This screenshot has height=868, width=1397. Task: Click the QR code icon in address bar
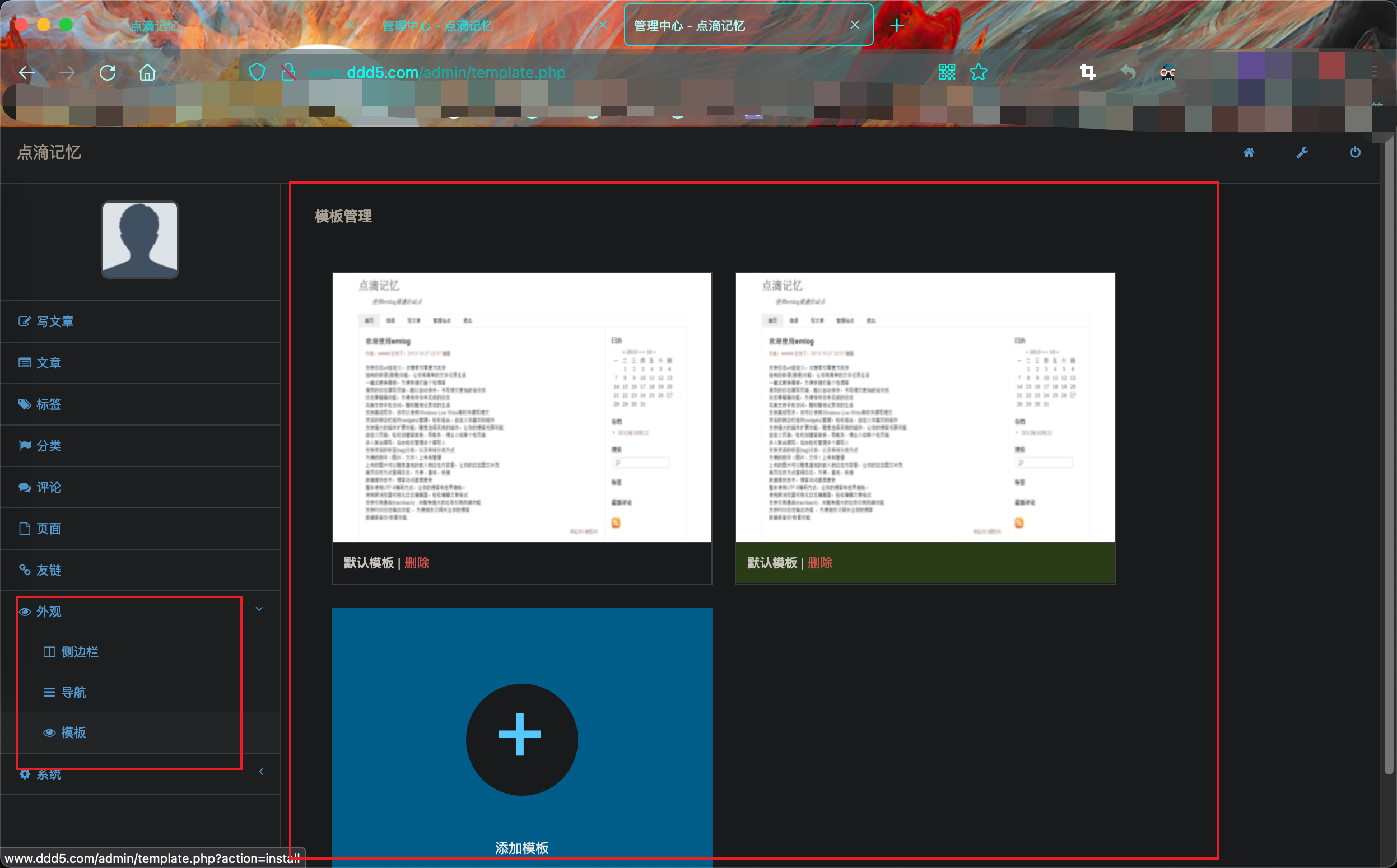coord(947,72)
